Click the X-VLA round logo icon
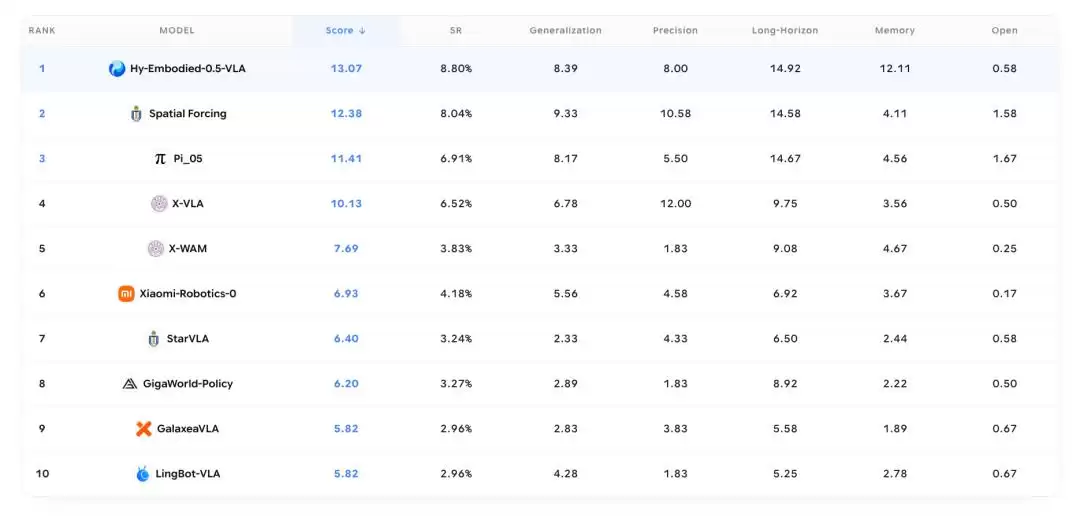 (159, 204)
